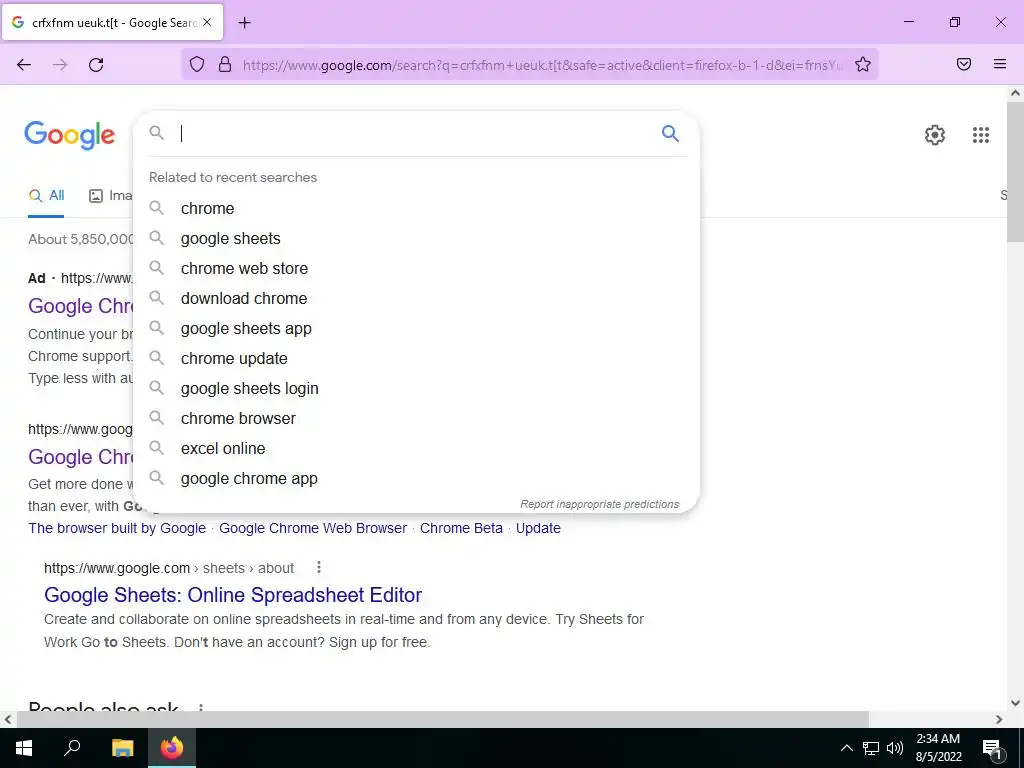Open the Windows Start menu
The image size is (1024, 768).
point(24,748)
